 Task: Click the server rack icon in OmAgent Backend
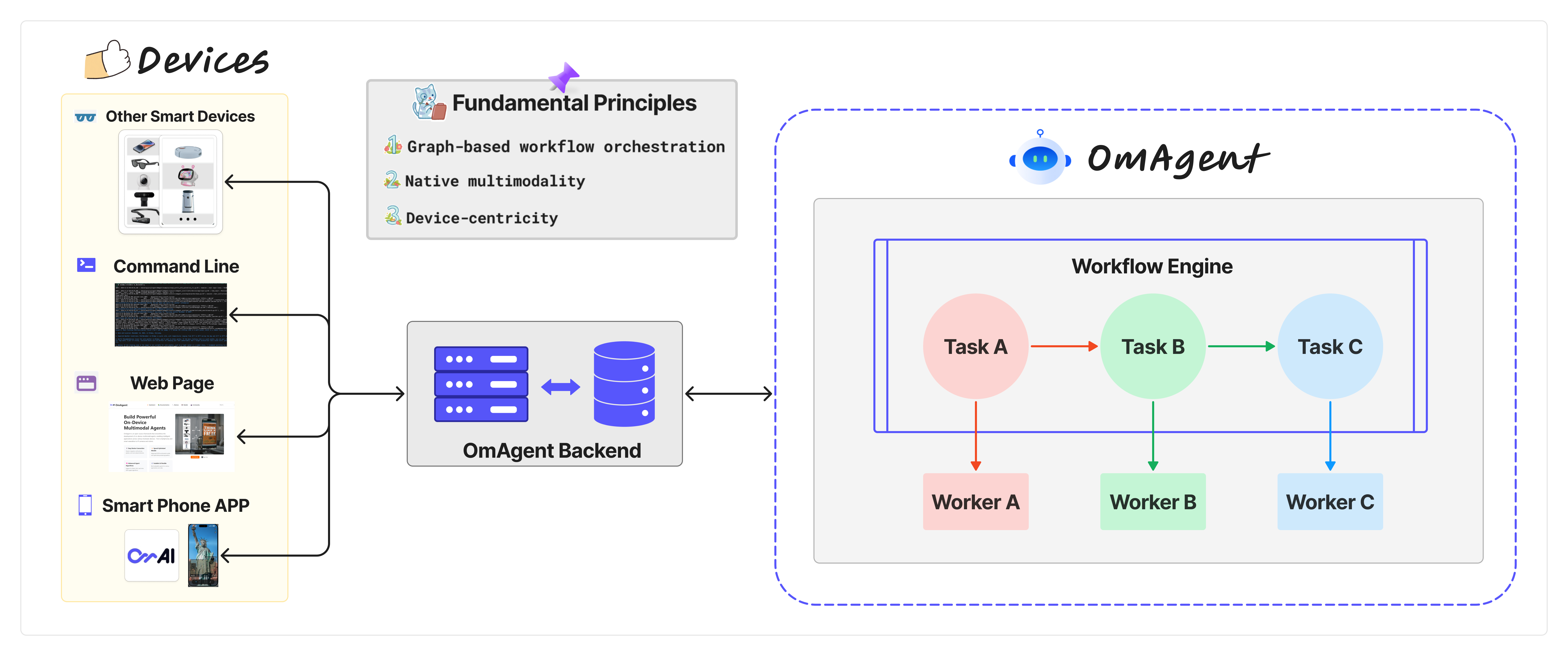click(481, 384)
